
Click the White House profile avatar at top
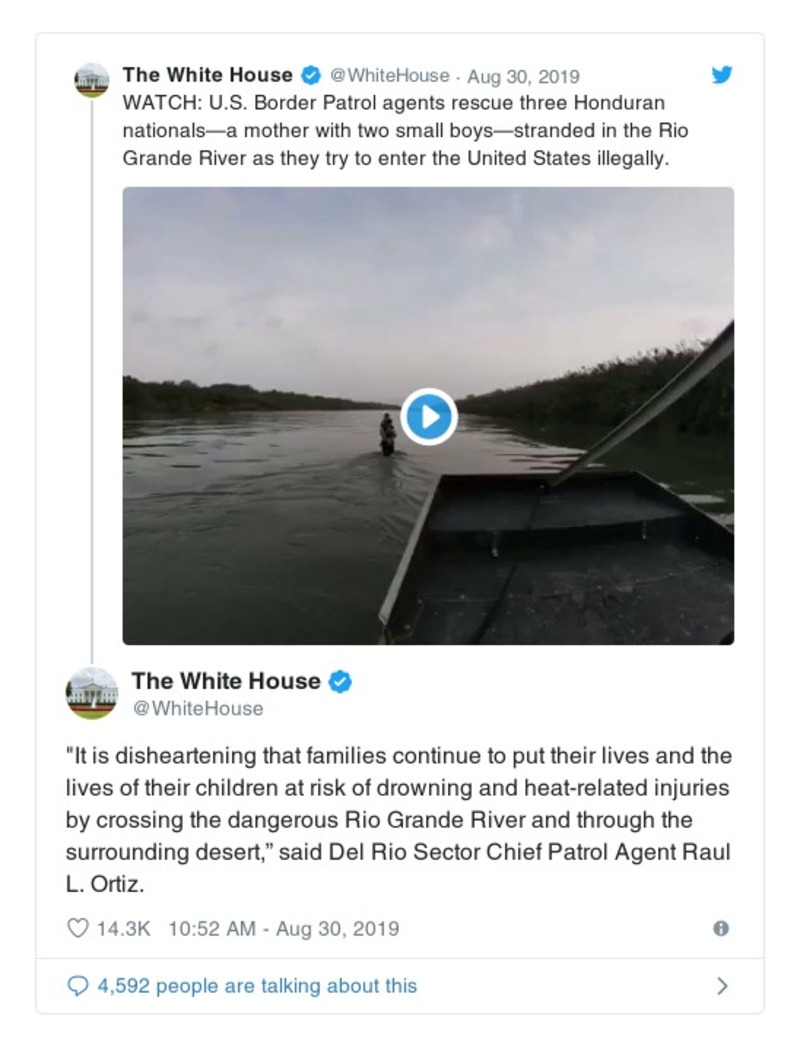tap(92, 80)
